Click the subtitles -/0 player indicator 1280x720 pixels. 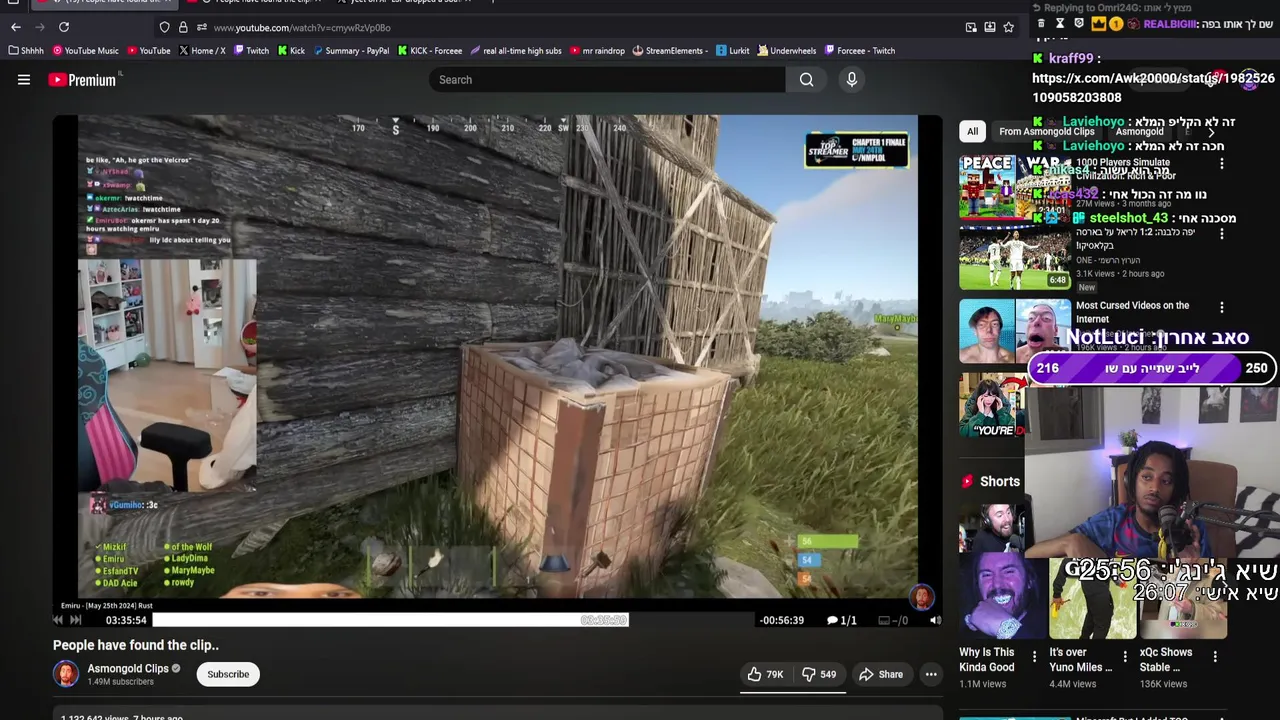click(x=893, y=620)
